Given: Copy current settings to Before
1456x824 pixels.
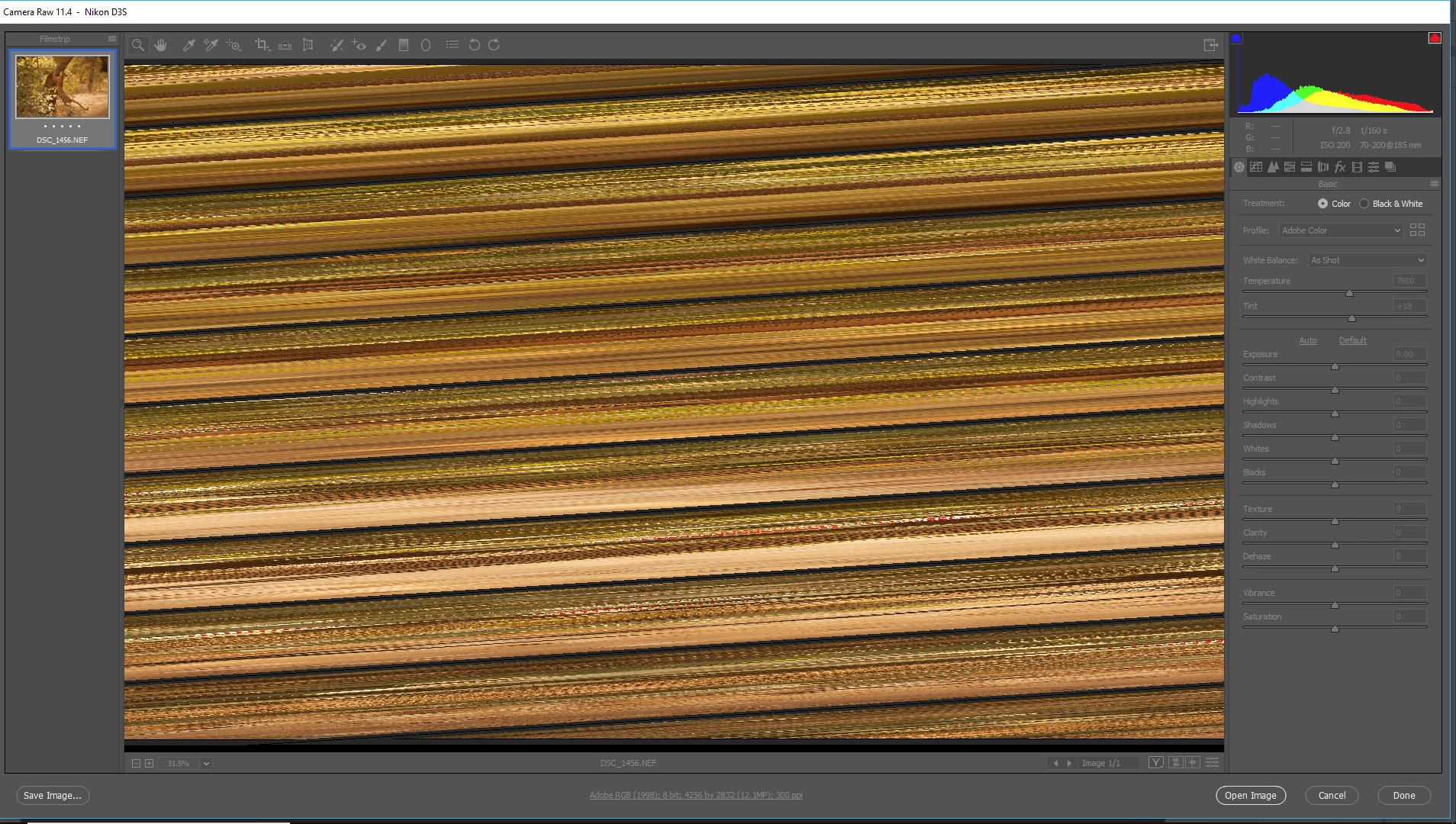Looking at the screenshot, I should pyautogui.click(x=1193, y=763).
